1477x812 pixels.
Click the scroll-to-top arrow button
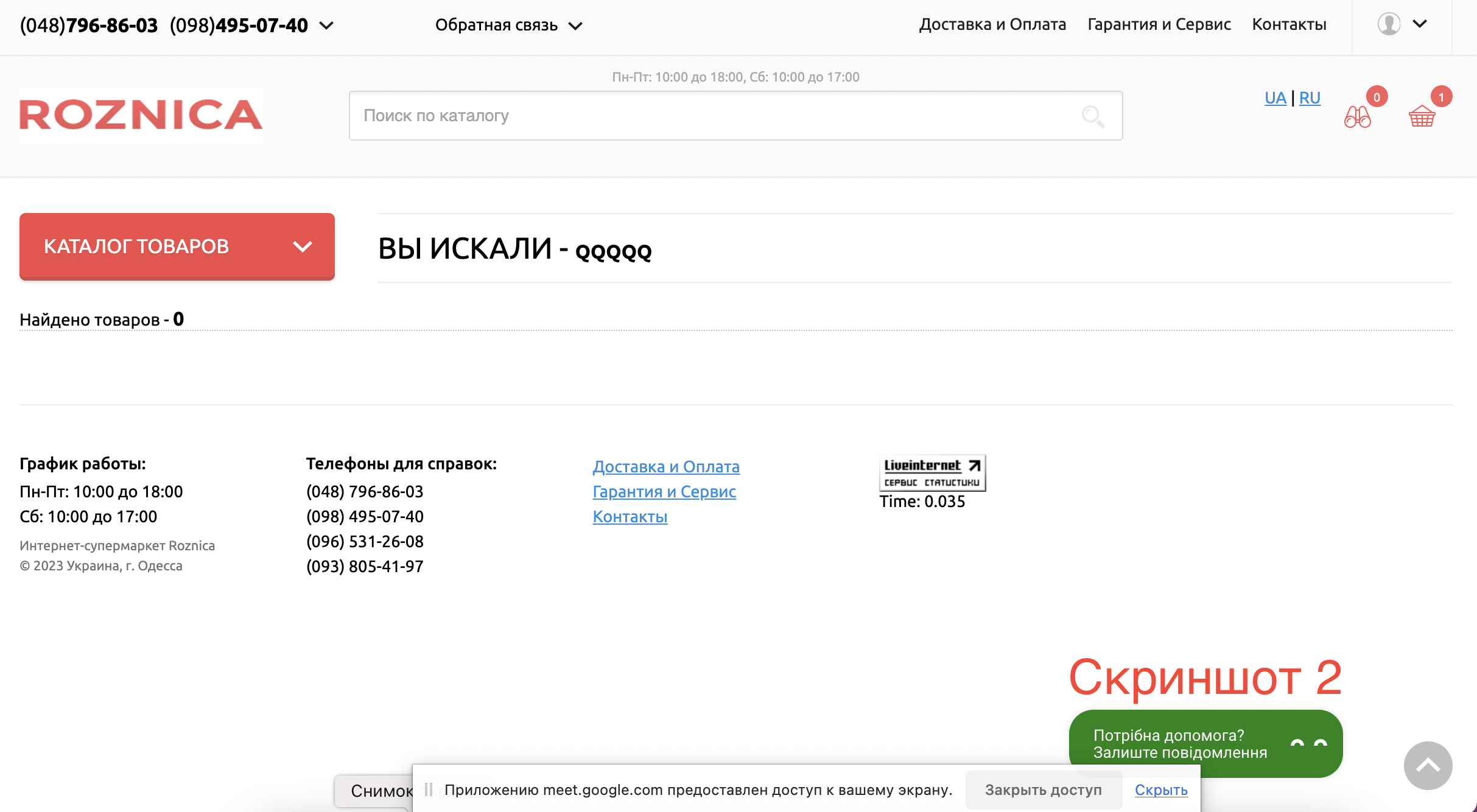click(x=1428, y=765)
